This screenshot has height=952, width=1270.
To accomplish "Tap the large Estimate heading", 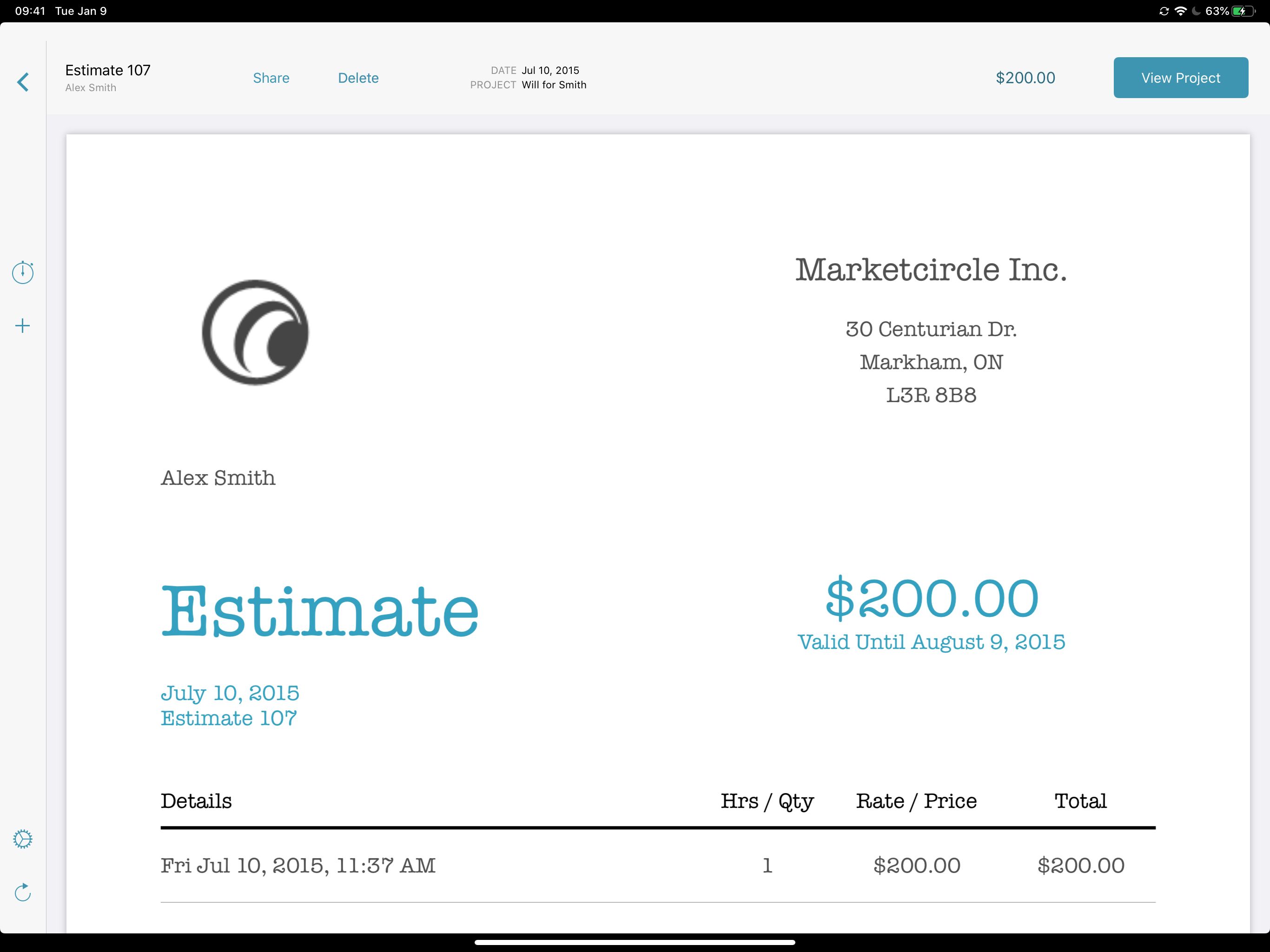I will pyautogui.click(x=320, y=612).
